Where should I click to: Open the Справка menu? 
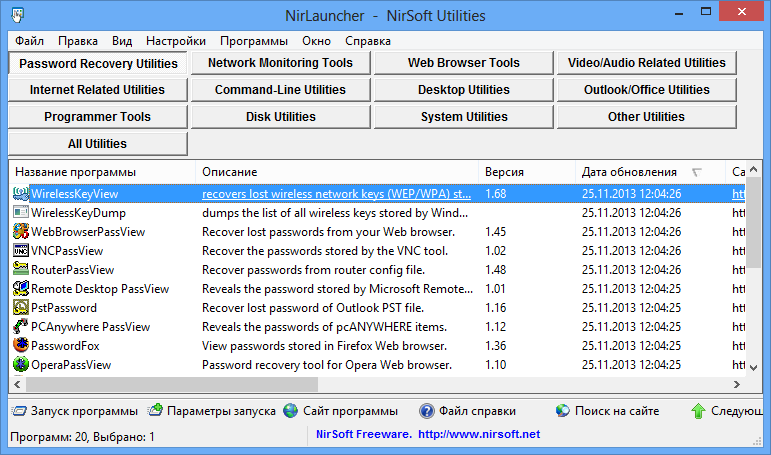coord(368,41)
